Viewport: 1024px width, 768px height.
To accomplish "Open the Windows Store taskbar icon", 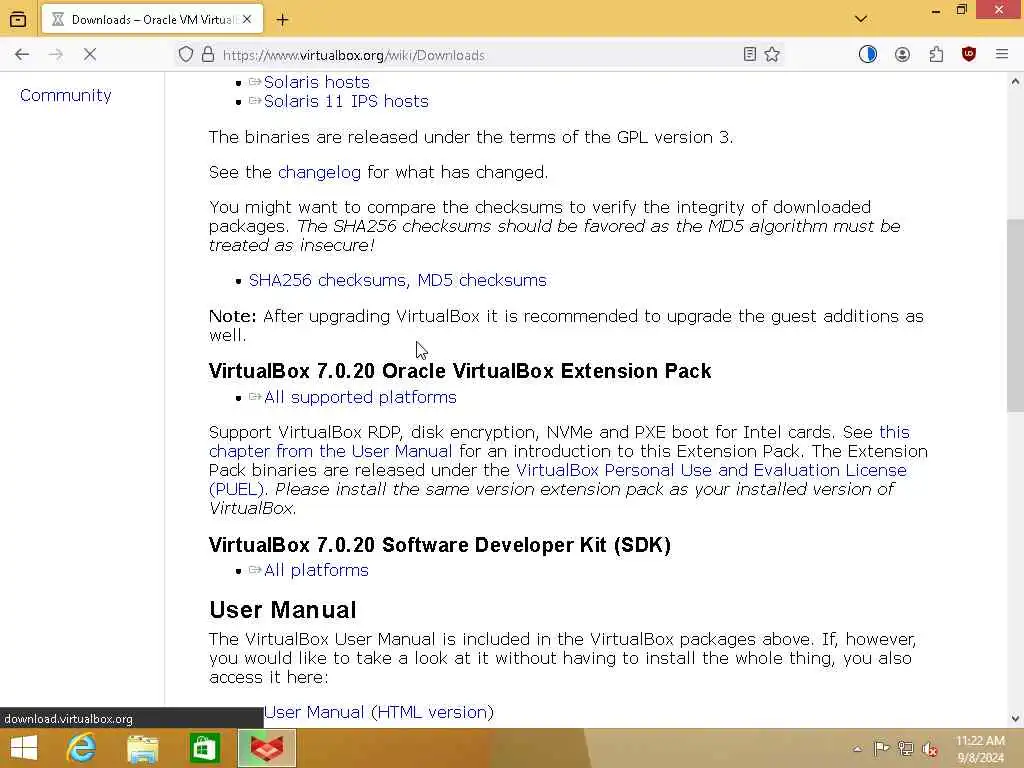I will [204, 748].
